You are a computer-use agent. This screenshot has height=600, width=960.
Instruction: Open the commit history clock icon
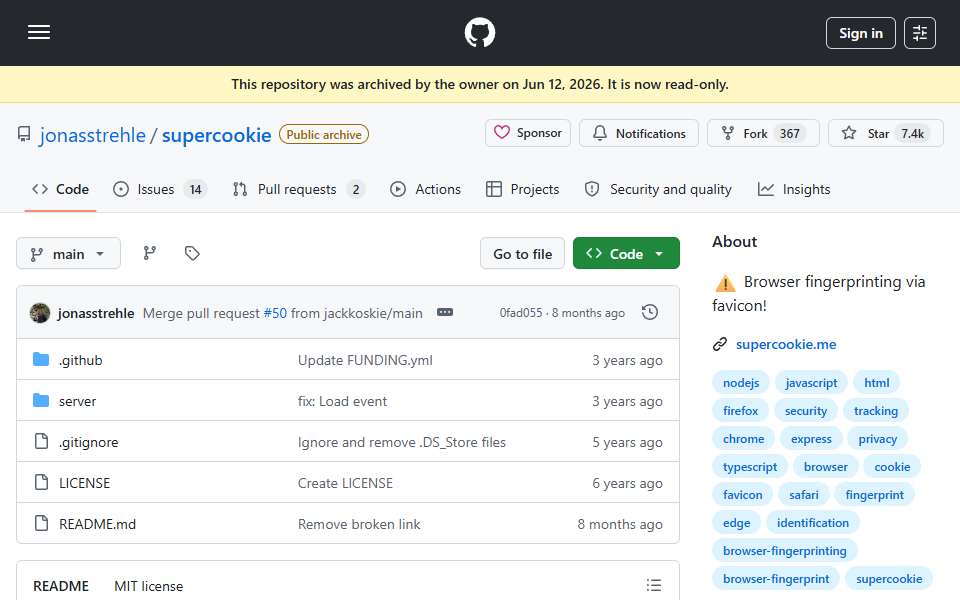[x=650, y=312]
